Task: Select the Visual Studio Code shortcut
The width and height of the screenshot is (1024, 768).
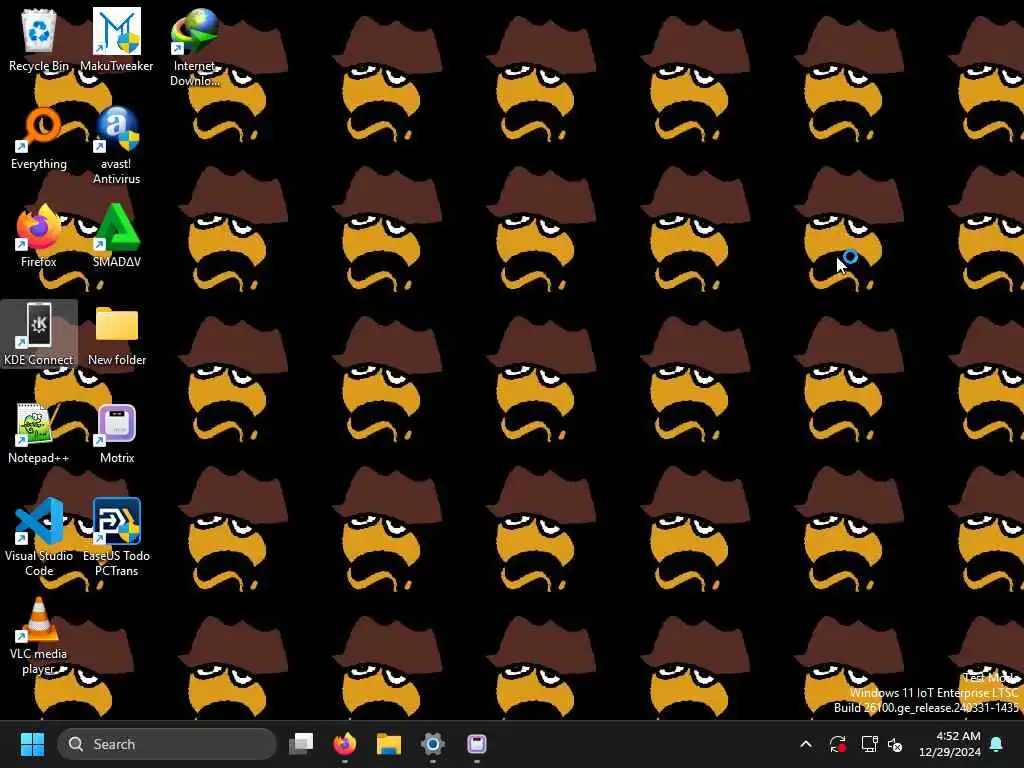Action: click(x=39, y=537)
